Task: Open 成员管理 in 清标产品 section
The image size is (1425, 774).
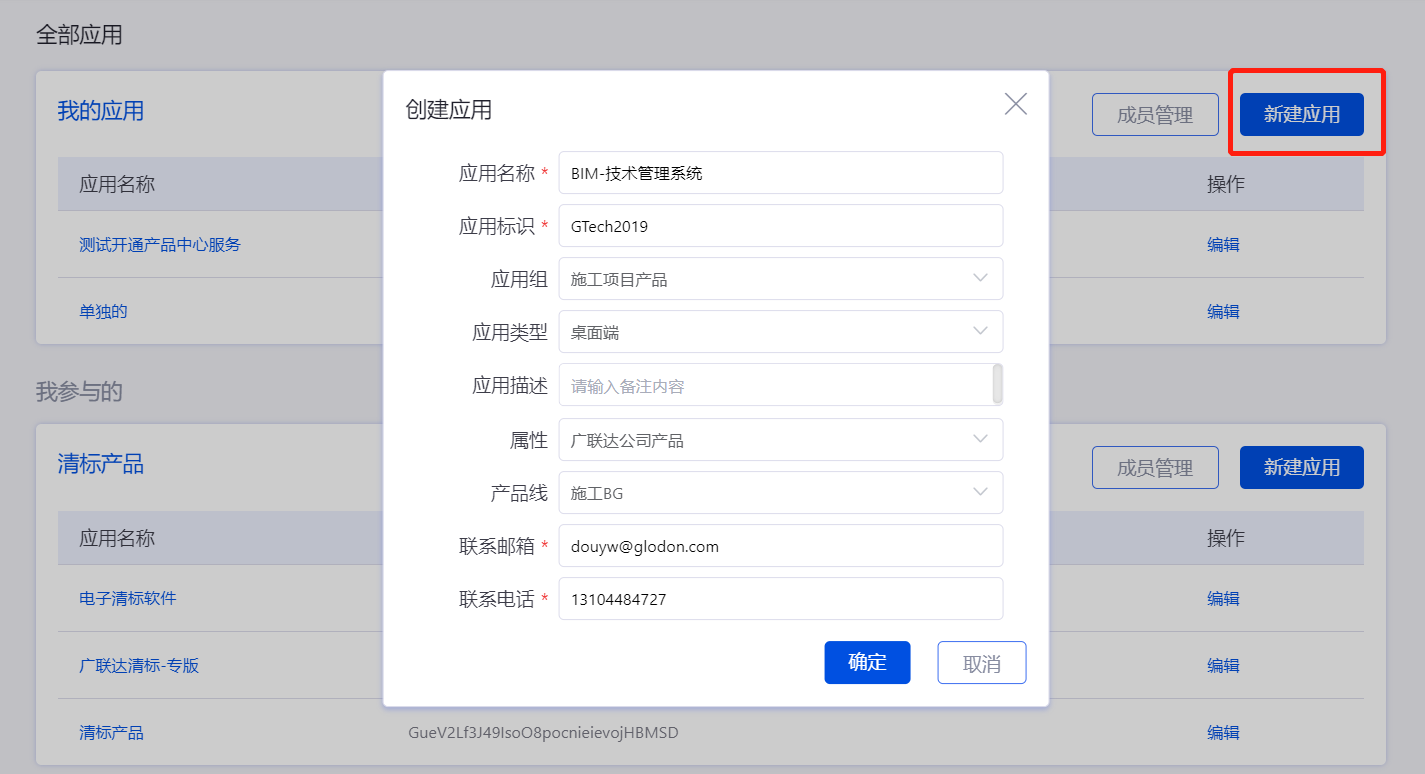Action: [x=1154, y=468]
